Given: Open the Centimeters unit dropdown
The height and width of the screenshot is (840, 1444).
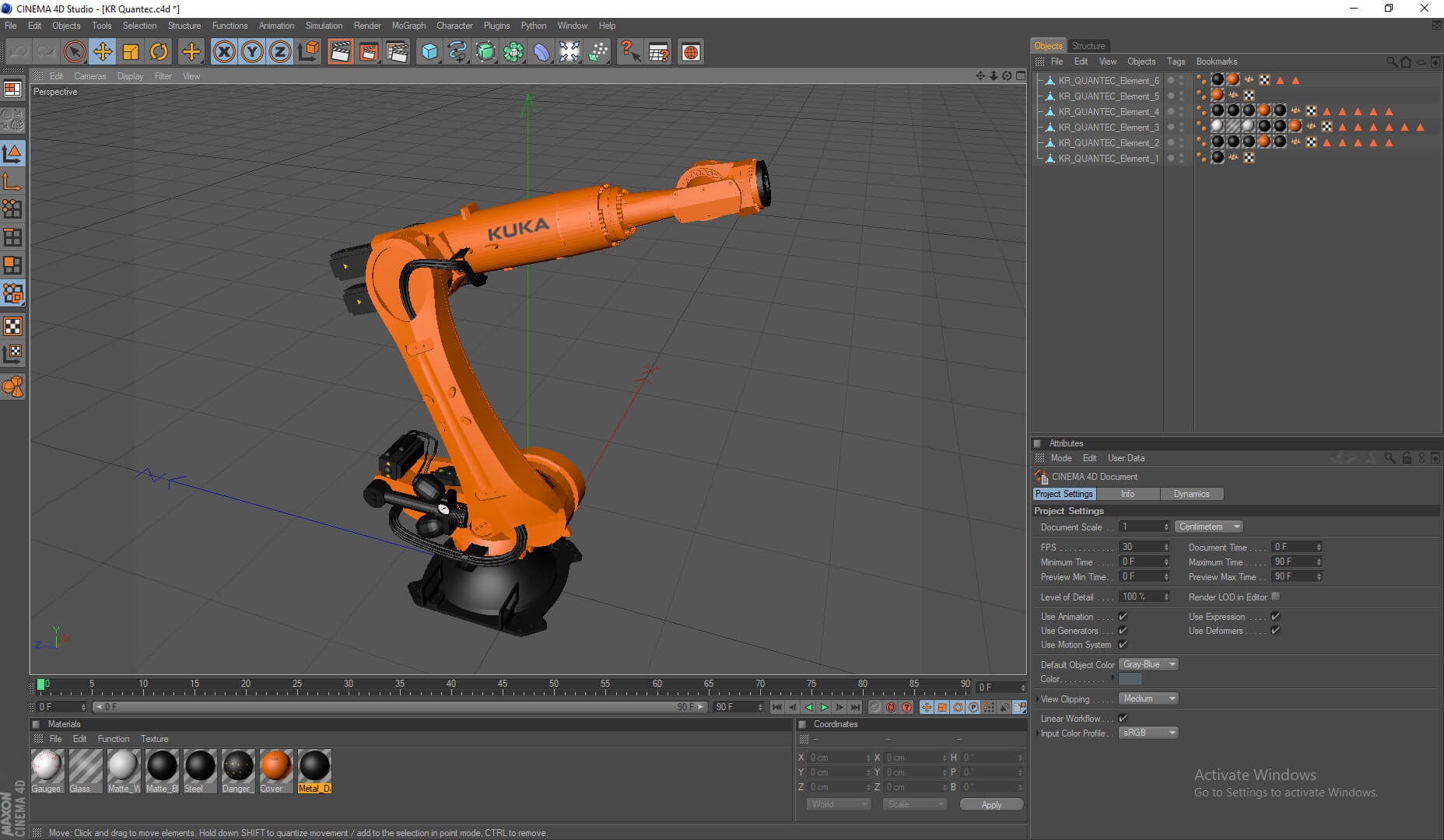Looking at the screenshot, I should point(1208,527).
